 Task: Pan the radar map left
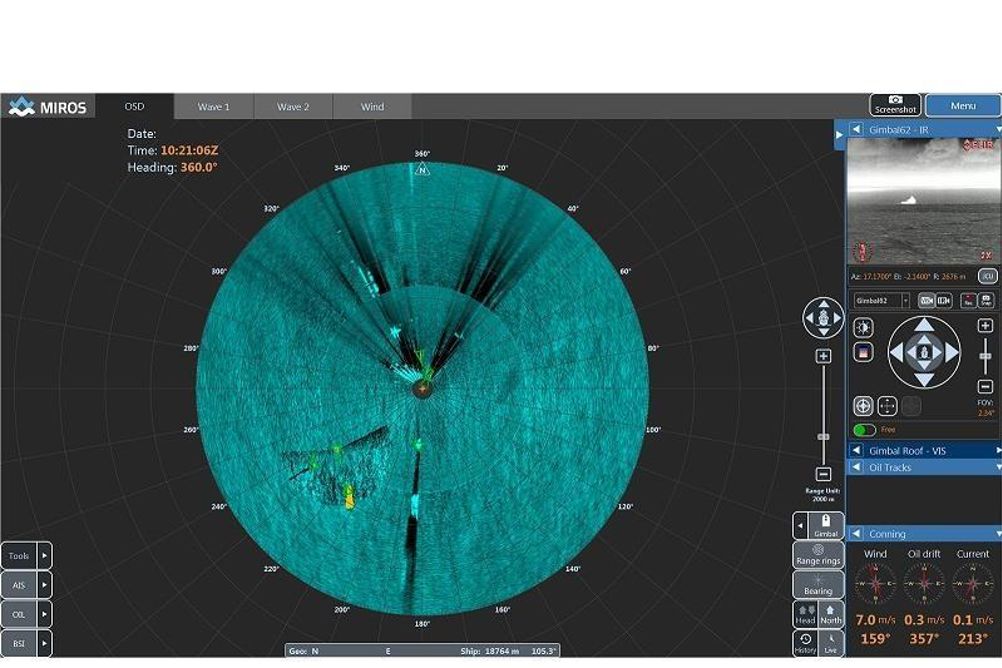(809, 318)
